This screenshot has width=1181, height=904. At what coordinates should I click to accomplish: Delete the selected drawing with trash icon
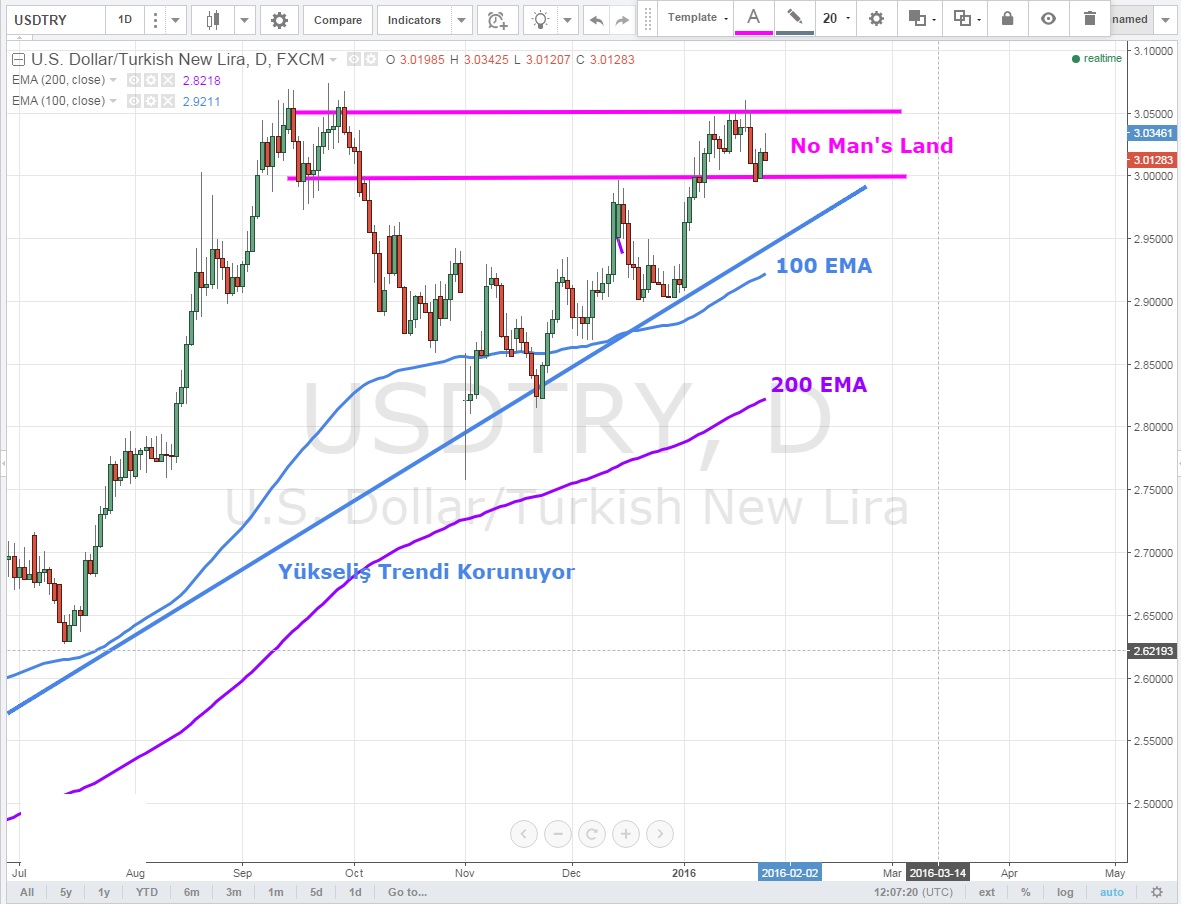1089,19
